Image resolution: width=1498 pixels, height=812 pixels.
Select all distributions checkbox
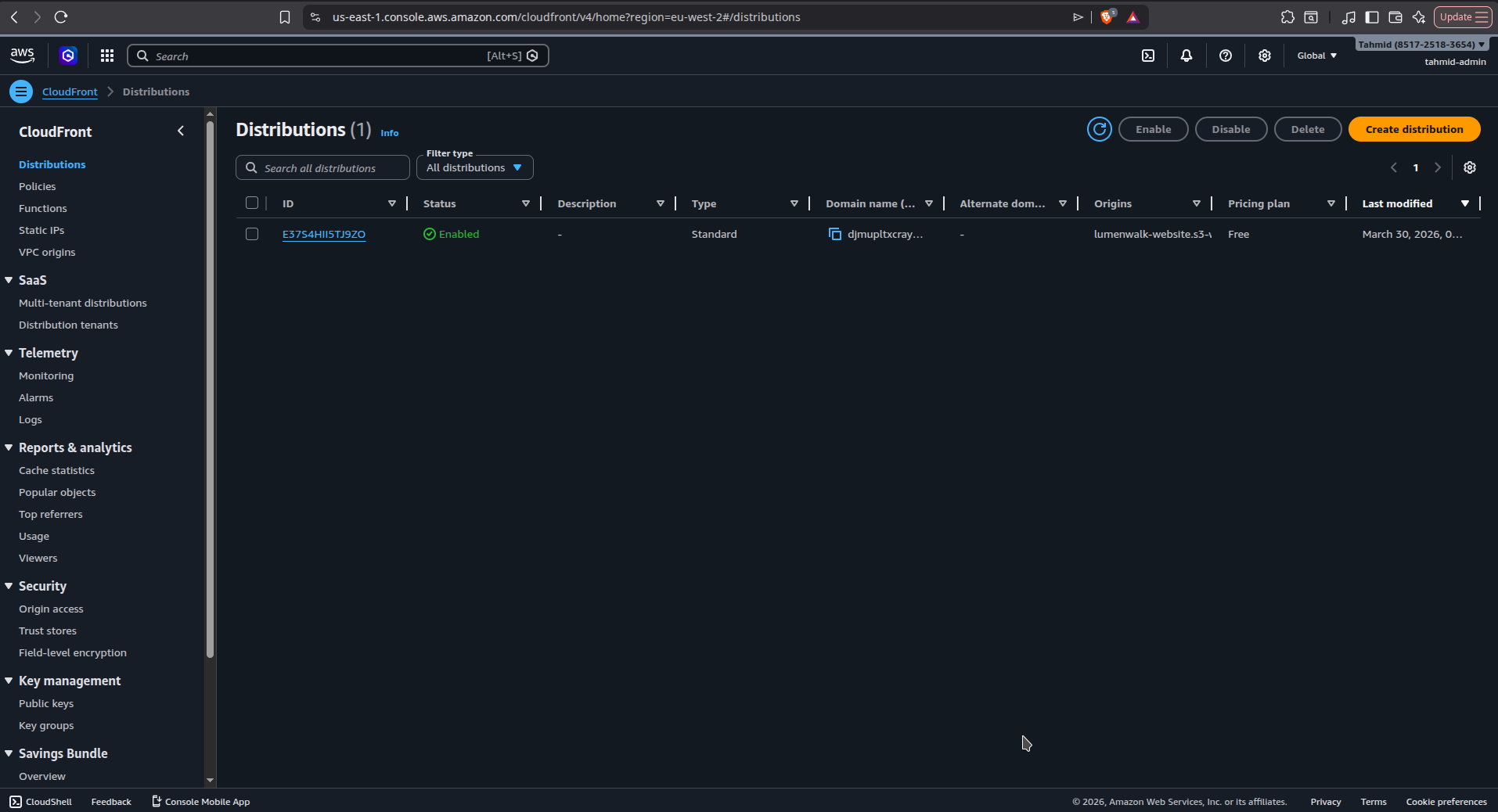pos(252,203)
